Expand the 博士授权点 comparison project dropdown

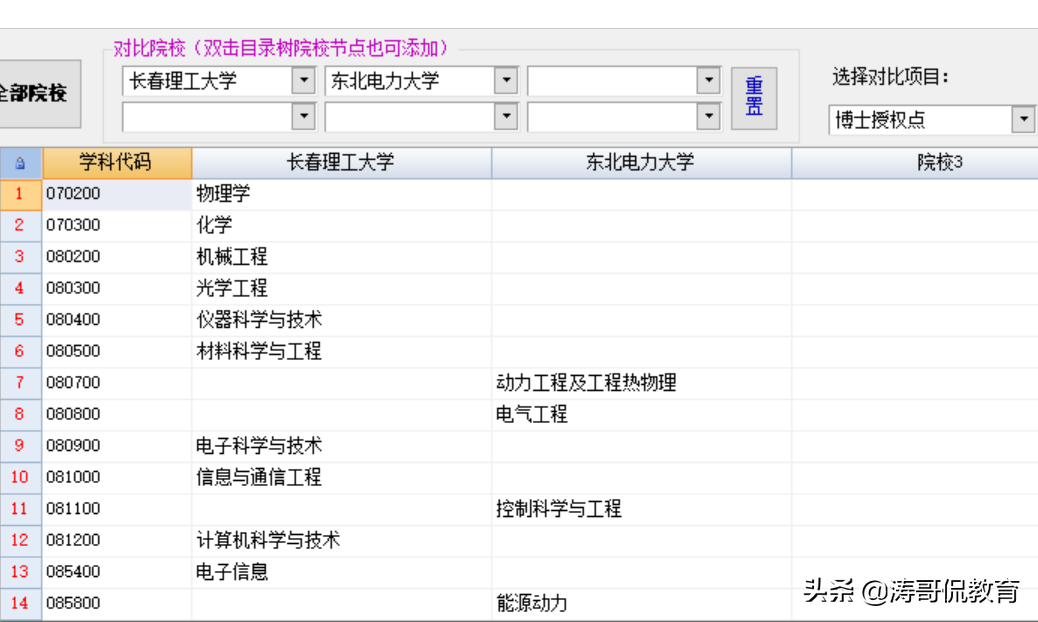tap(1023, 119)
